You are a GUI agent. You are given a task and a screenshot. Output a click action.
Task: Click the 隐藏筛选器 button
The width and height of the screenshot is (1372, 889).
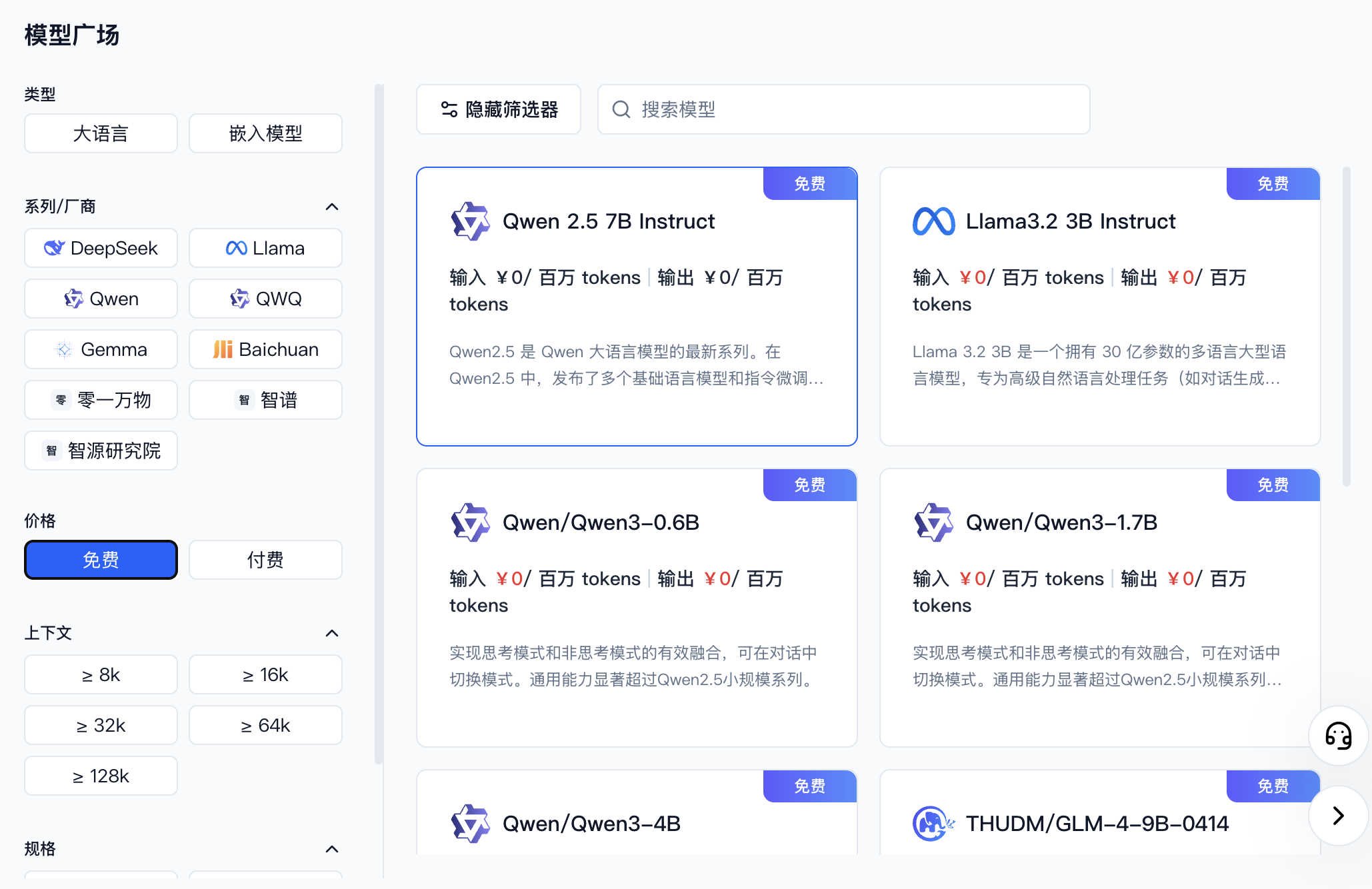click(499, 109)
